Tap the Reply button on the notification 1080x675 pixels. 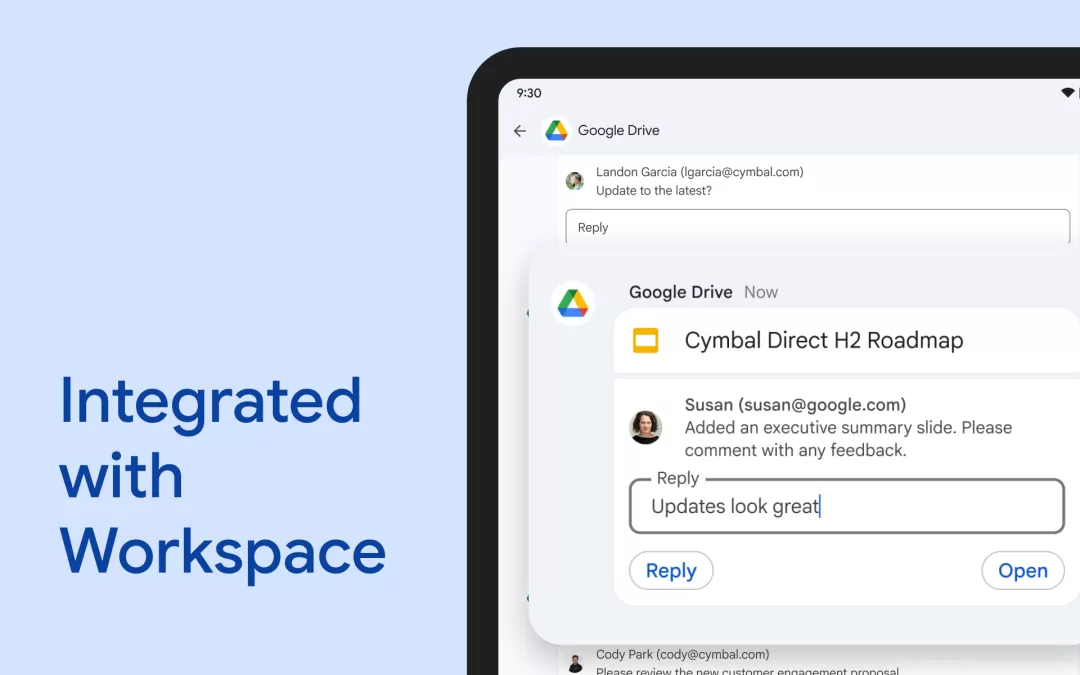[671, 570]
